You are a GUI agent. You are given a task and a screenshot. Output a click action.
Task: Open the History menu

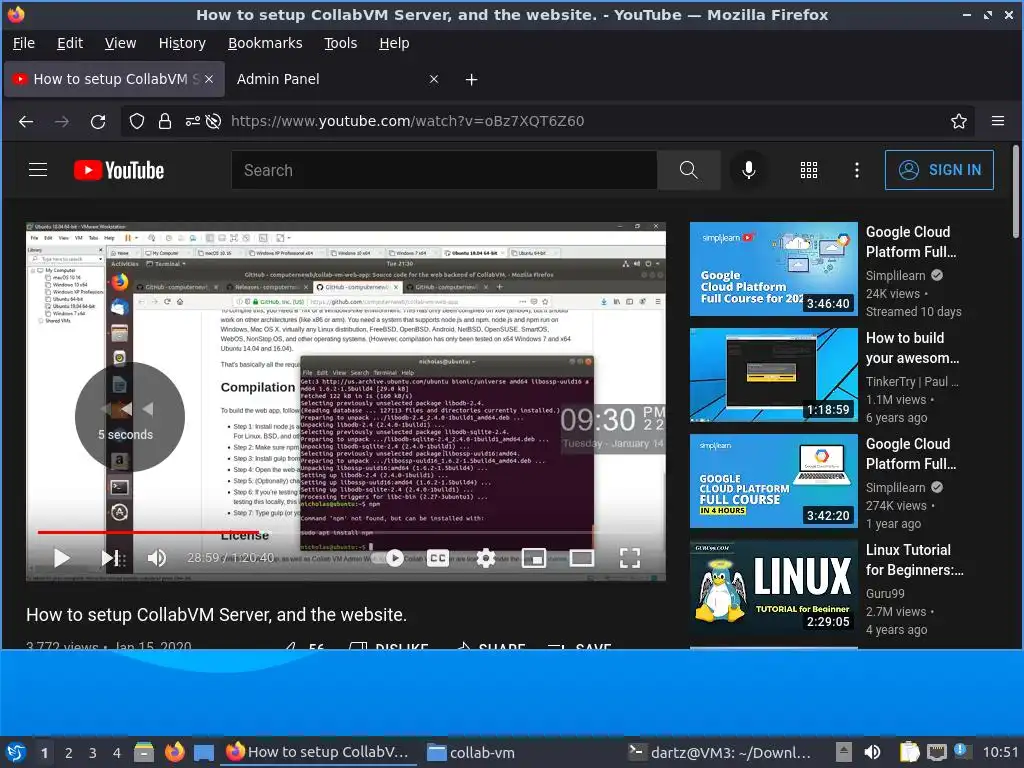pos(182,43)
